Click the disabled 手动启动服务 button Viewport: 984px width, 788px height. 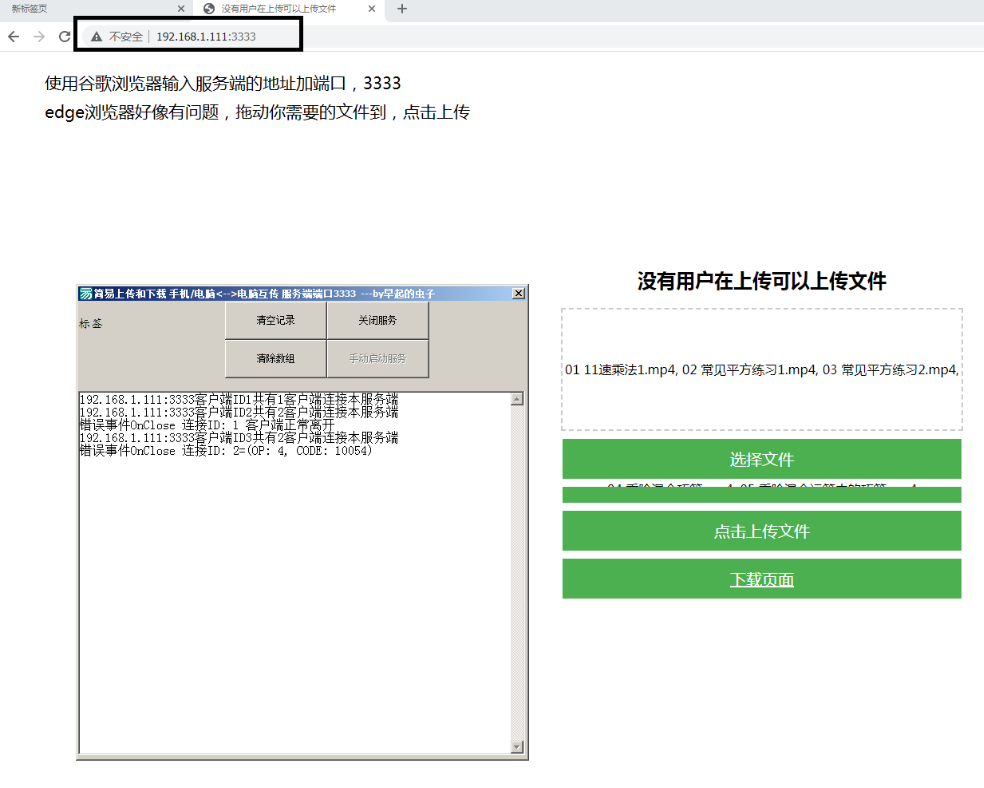pyautogui.click(x=378, y=358)
